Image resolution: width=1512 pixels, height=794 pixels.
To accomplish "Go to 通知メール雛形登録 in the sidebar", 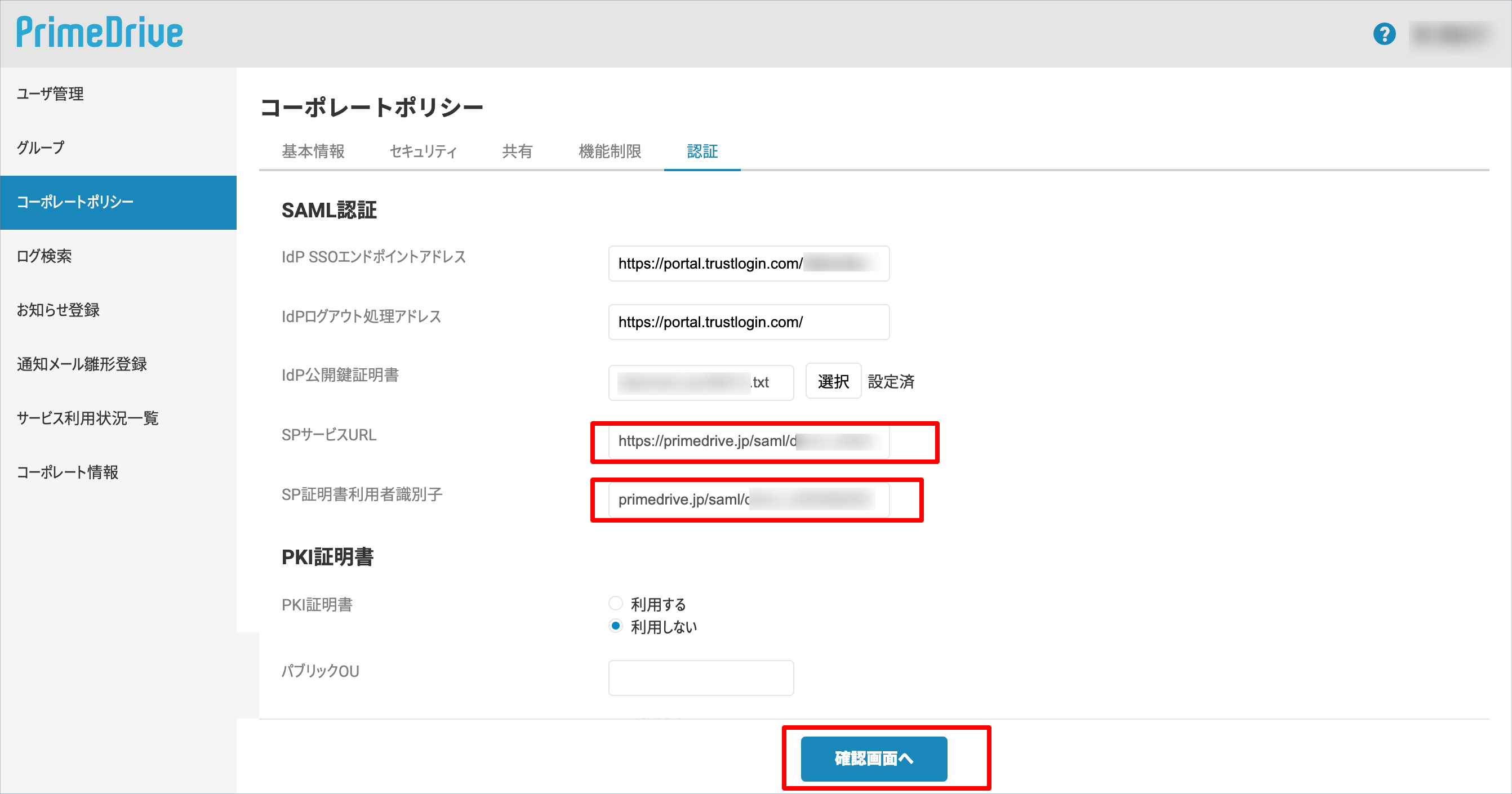I will click(118, 364).
